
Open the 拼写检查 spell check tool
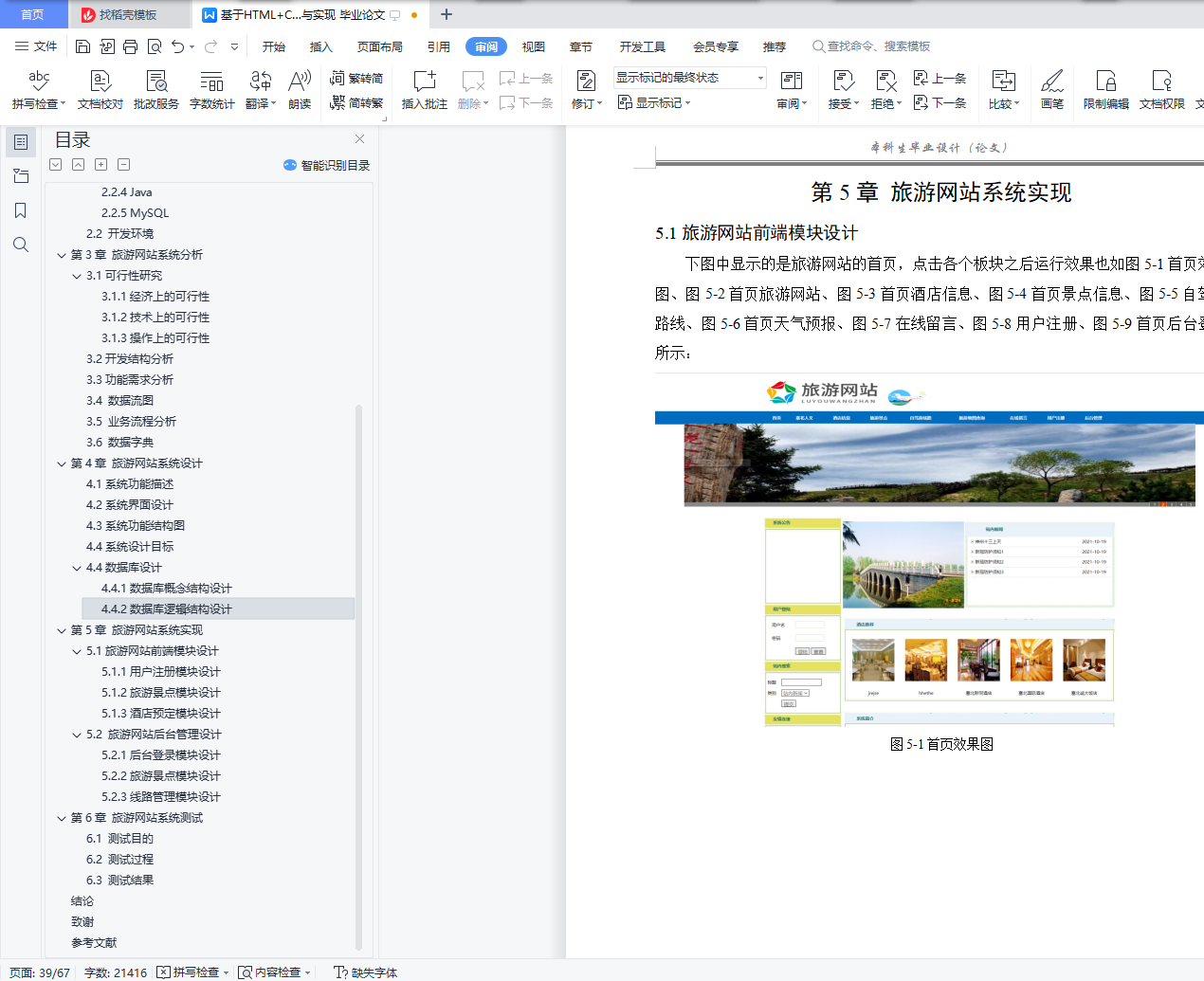click(x=39, y=90)
